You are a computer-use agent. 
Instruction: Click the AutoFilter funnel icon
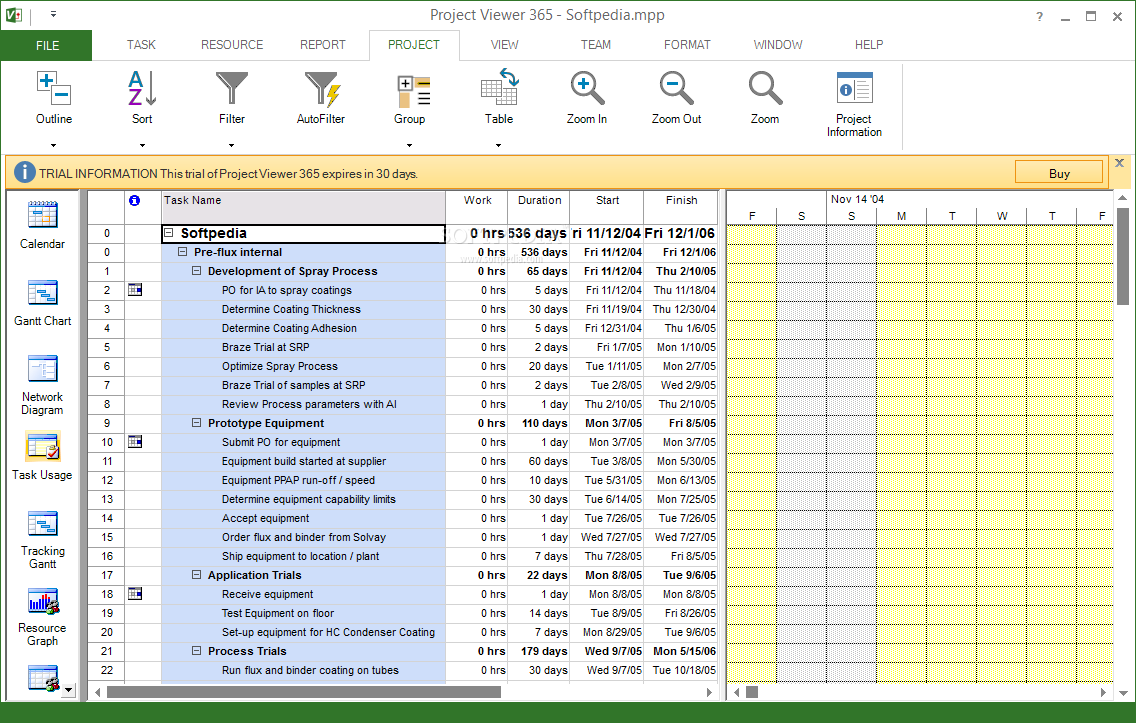point(321,89)
